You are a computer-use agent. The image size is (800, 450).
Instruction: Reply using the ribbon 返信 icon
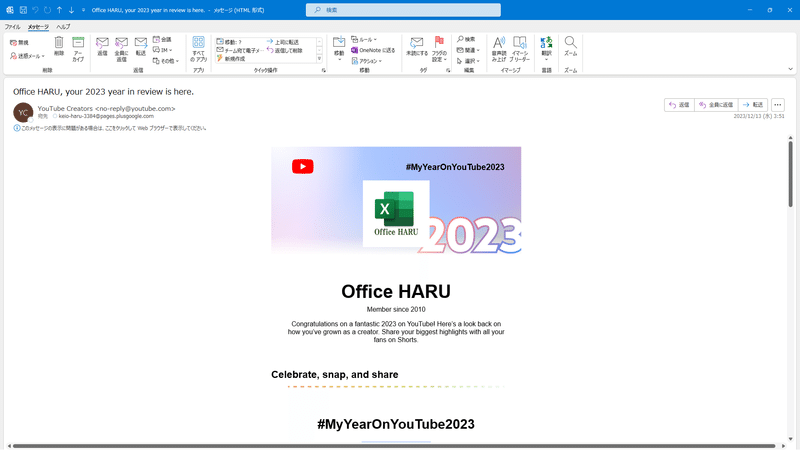tap(102, 47)
